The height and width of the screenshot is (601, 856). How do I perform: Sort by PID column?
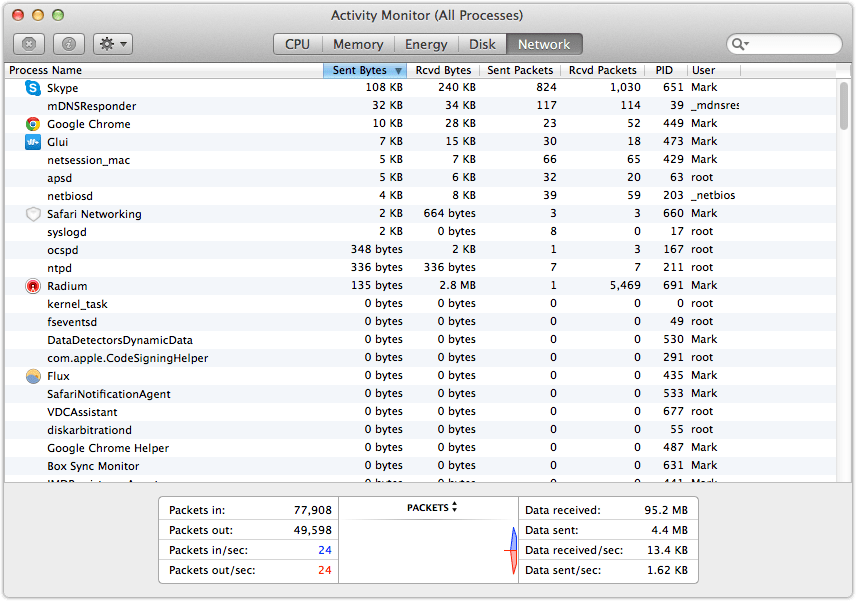[664, 70]
